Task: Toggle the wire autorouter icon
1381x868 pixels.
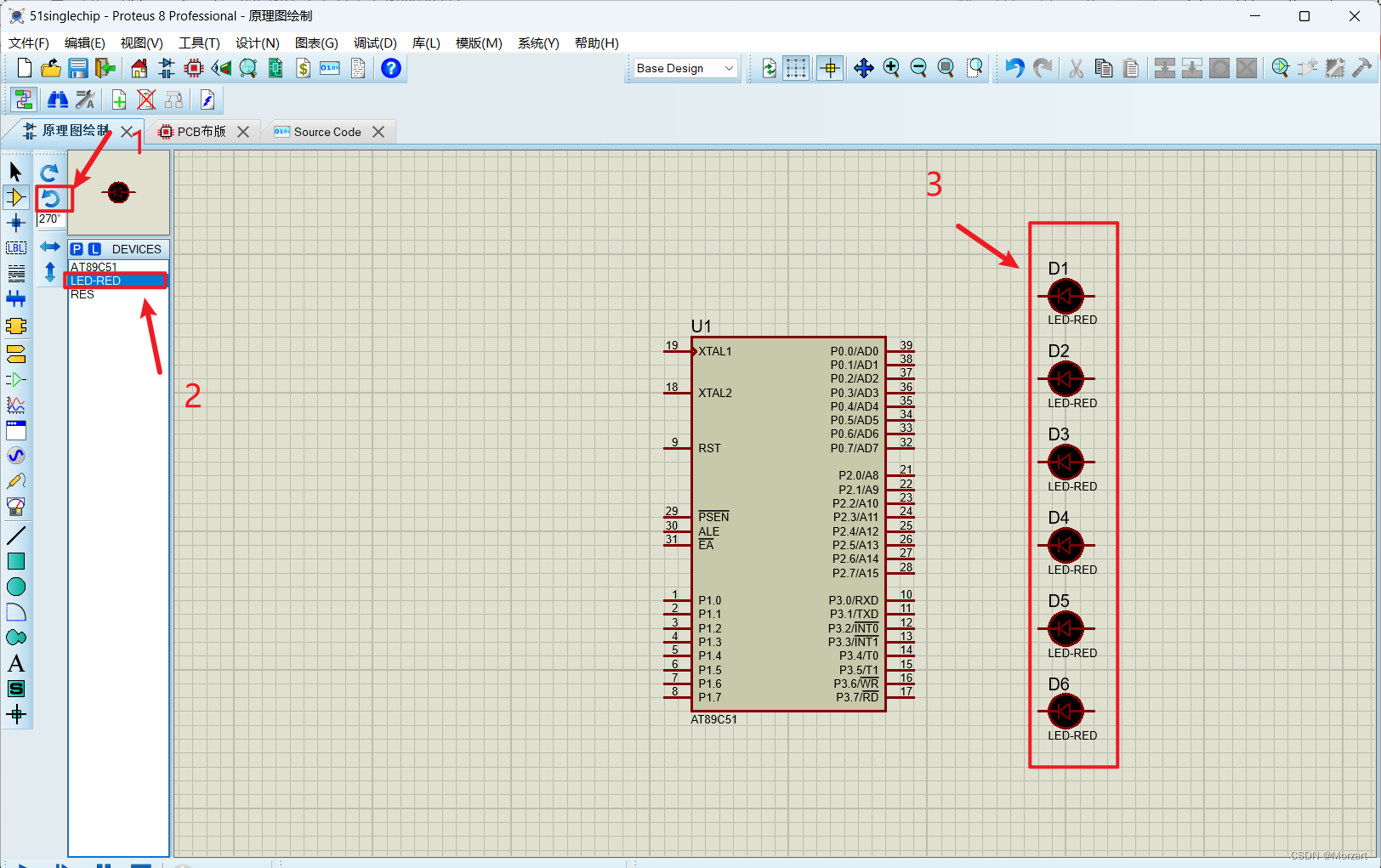Action: (x=24, y=100)
